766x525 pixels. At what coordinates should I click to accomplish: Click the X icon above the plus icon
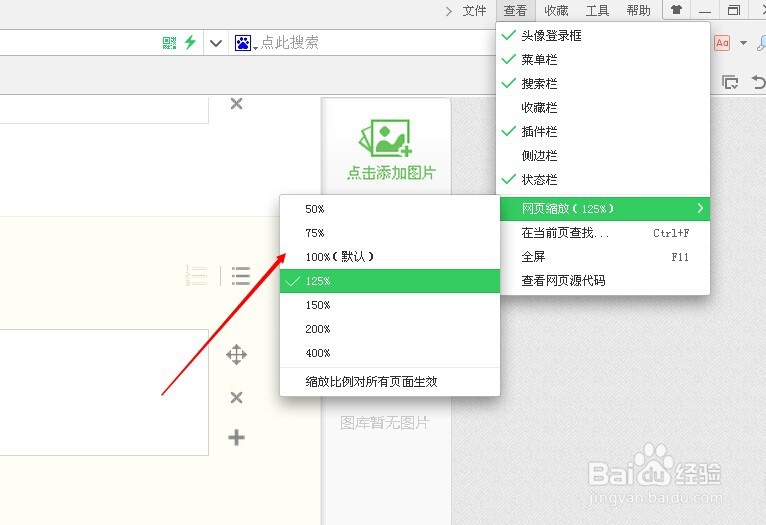pos(236,398)
